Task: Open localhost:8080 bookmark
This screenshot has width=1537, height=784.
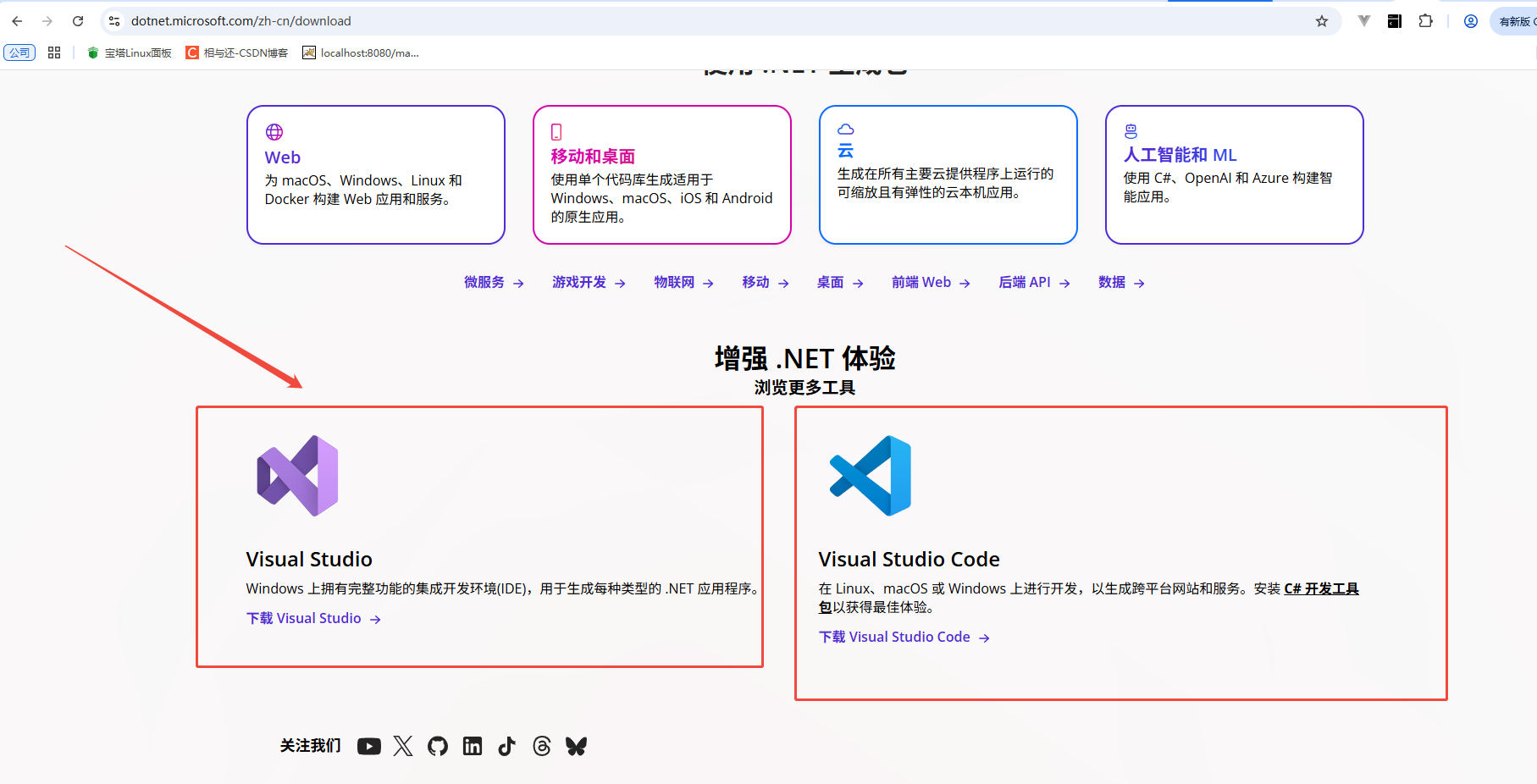Action: point(361,52)
